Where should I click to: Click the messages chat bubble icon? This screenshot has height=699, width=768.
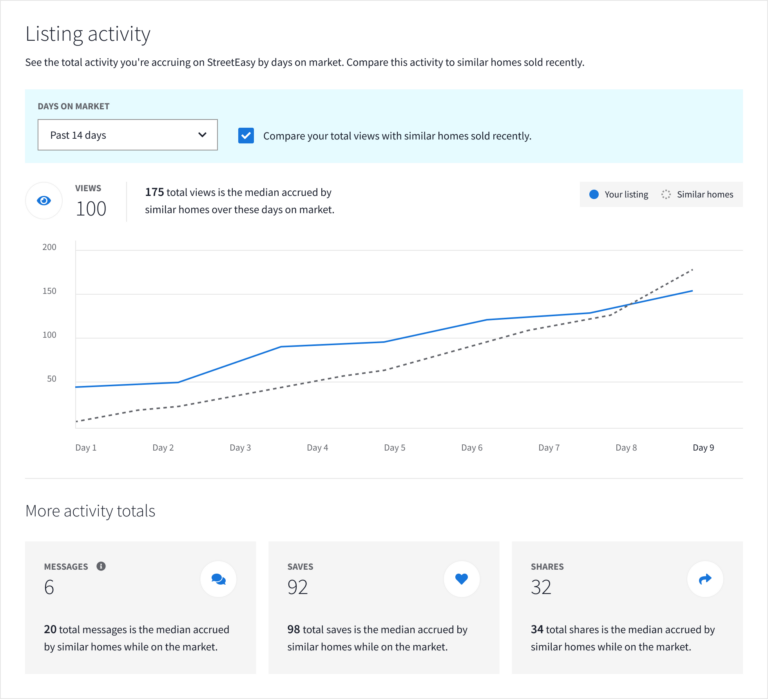[x=218, y=578]
